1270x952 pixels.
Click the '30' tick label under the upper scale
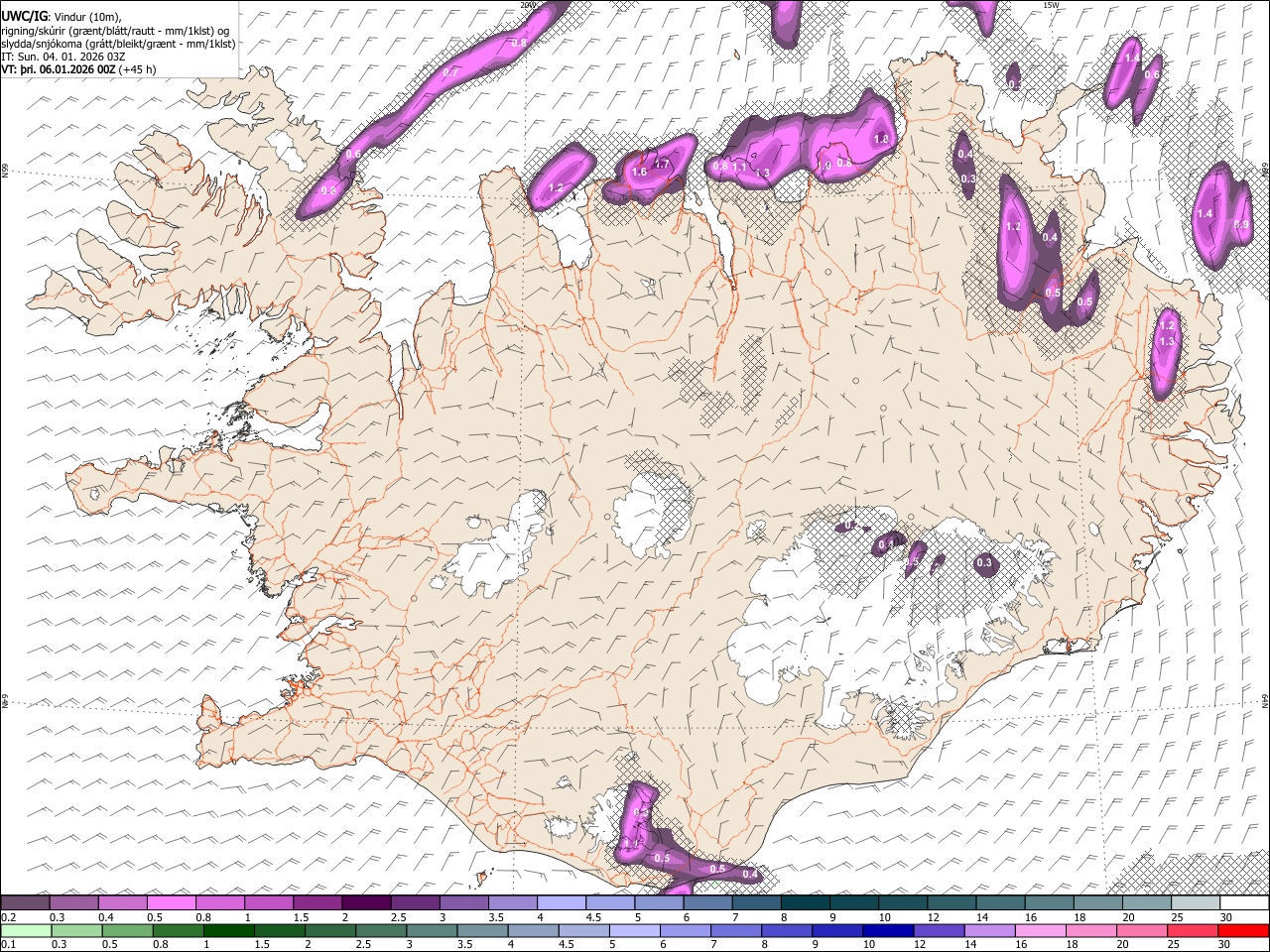1226,917
